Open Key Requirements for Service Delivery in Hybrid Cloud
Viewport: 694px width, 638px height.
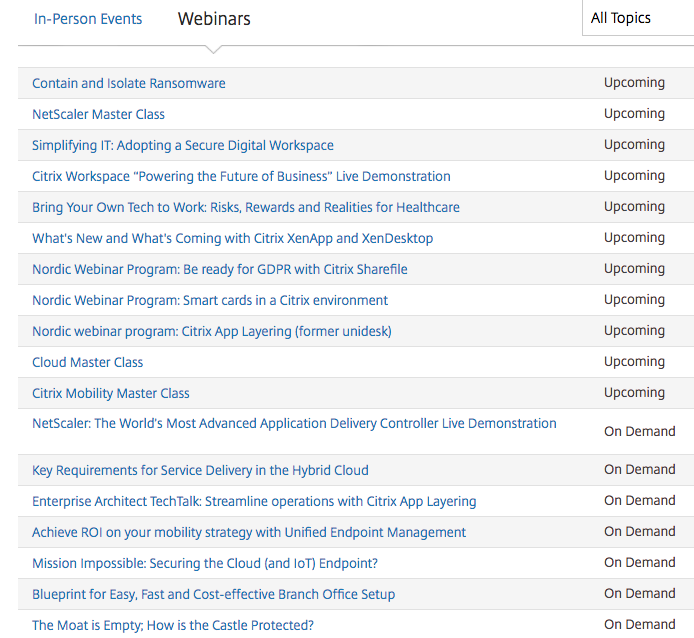(200, 470)
